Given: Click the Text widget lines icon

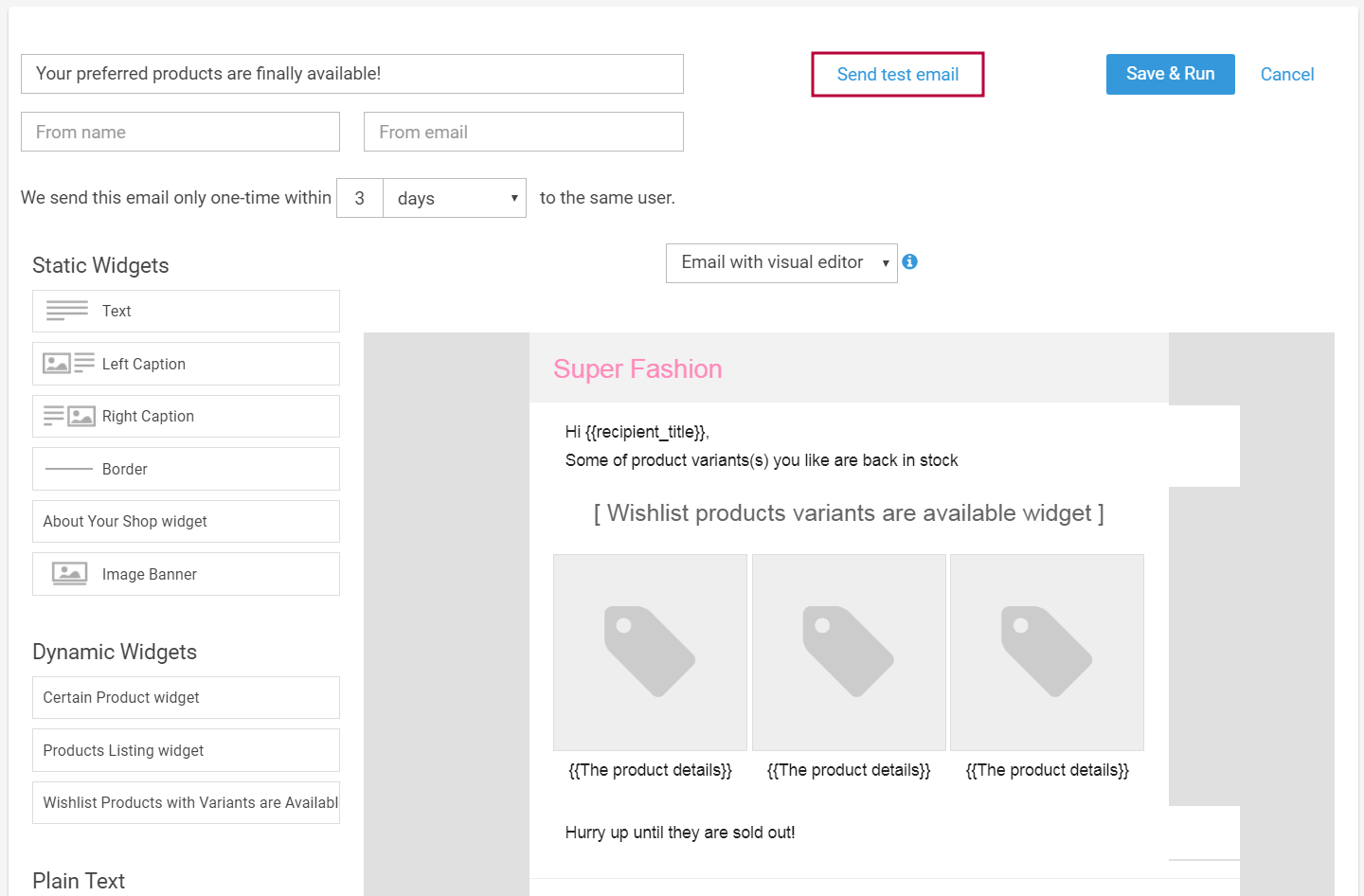Looking at the screenshot, I should coord(67,311).
